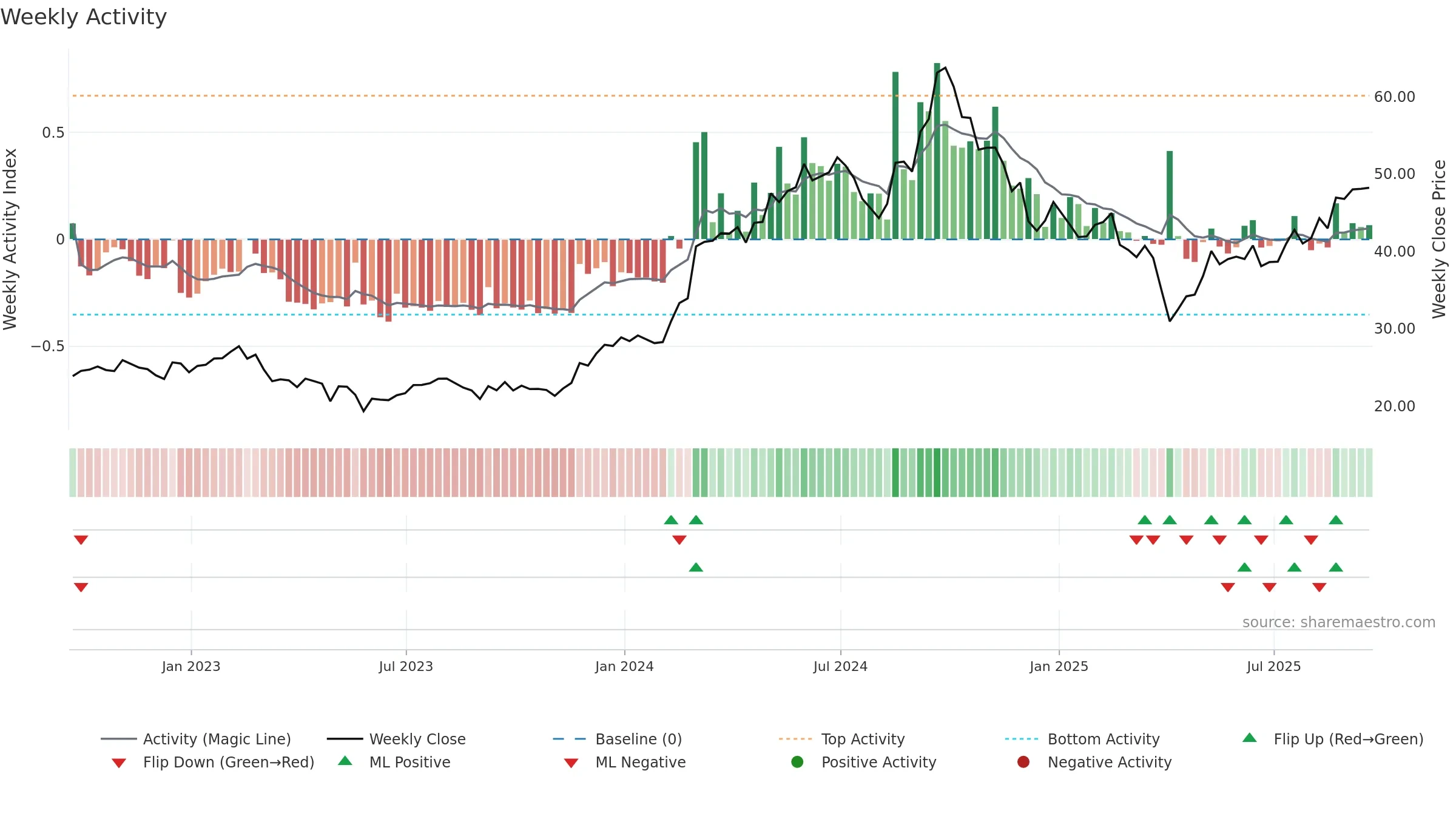Click the 'Jul 2024' x-axis label

840,666
